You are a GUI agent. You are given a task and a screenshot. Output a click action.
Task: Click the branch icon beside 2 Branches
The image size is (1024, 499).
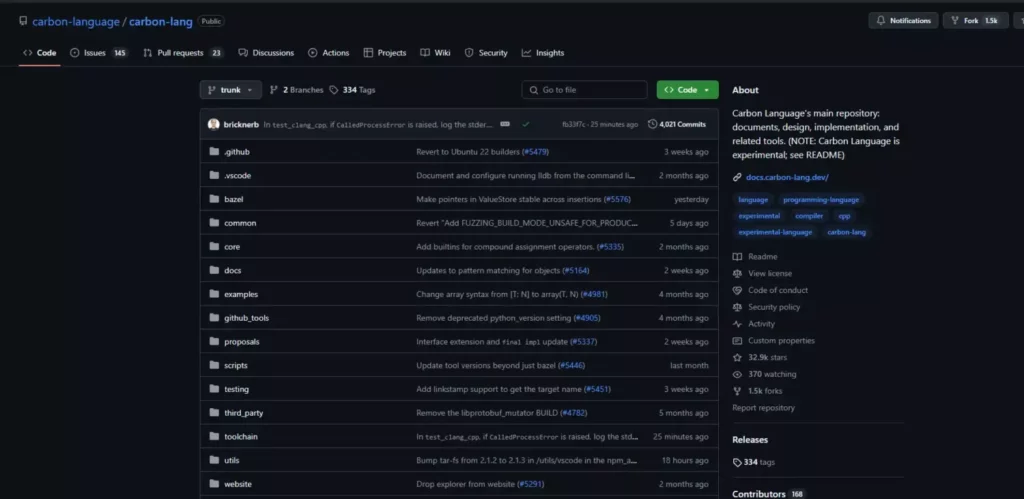[274, 90]
